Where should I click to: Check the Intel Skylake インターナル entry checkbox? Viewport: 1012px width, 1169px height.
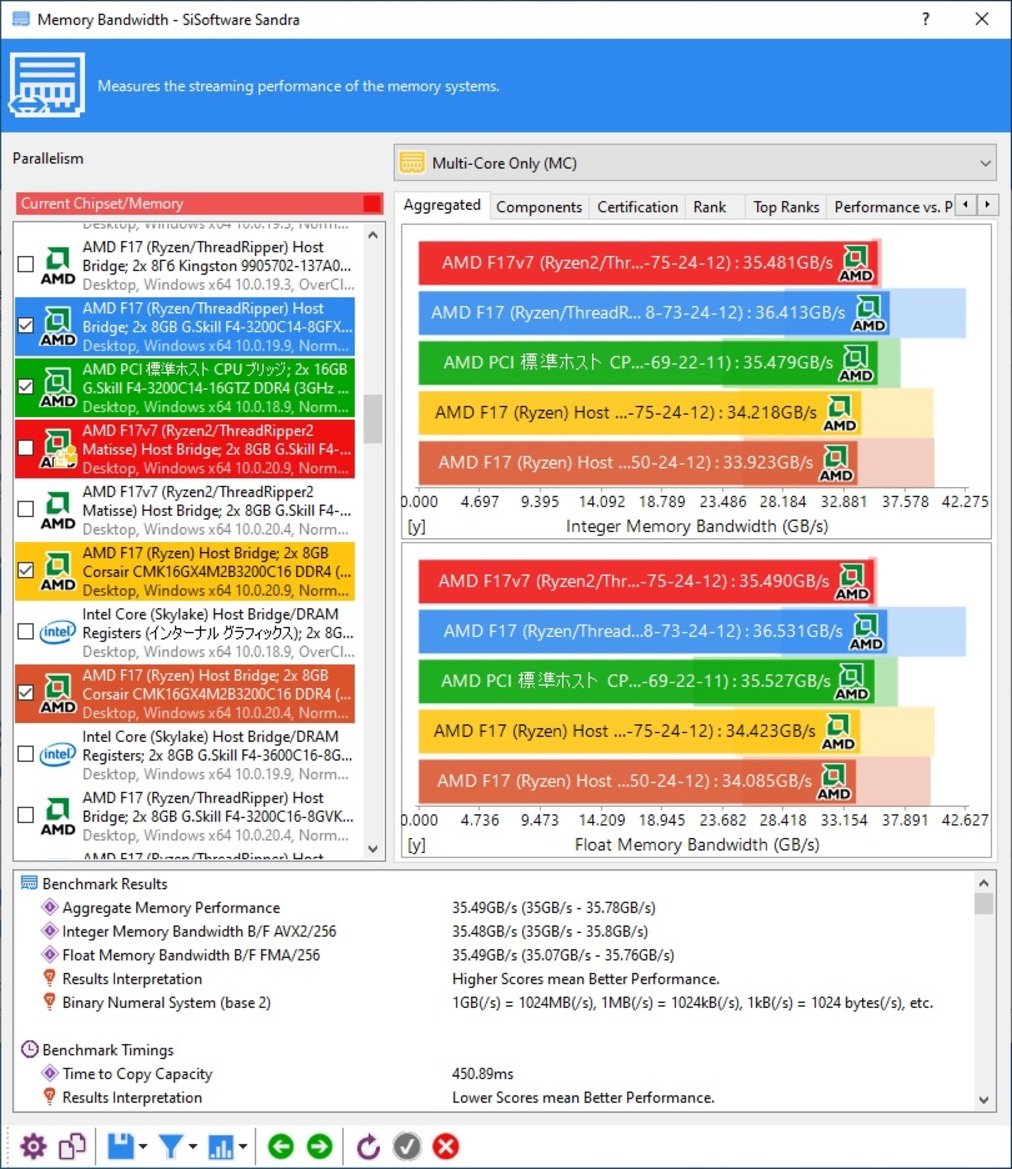[x=25, y=631]
